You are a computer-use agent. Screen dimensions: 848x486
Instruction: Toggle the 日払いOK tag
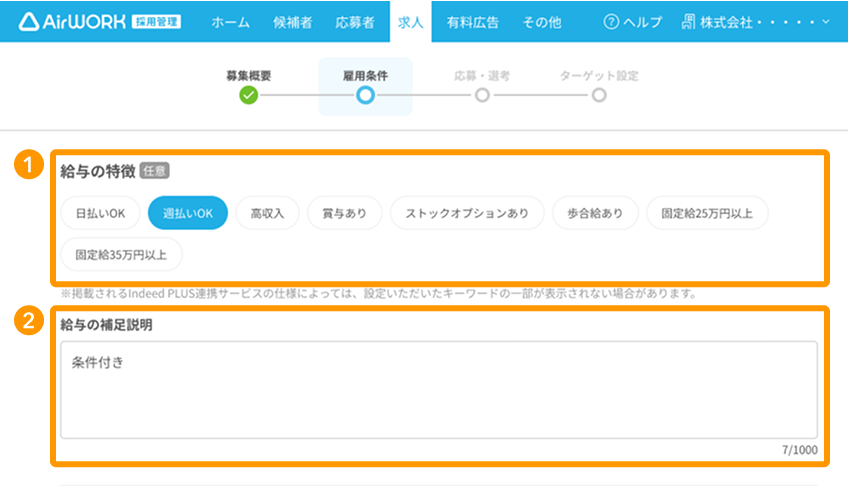coord(101,213)
